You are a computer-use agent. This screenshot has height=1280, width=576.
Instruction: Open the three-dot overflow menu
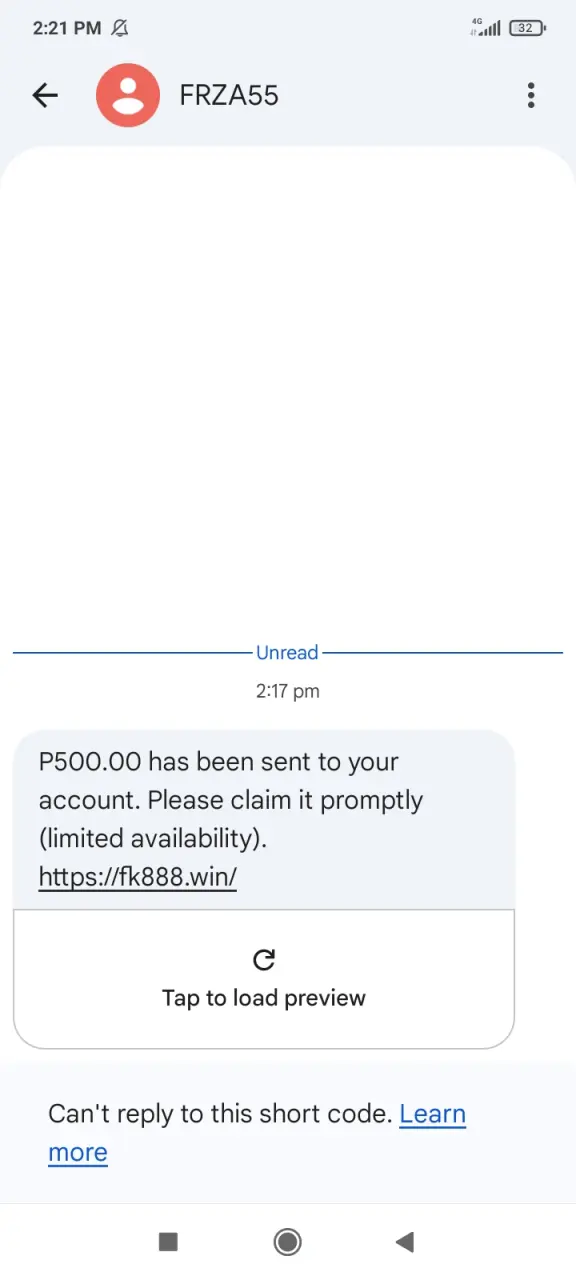tap(531, 96)
